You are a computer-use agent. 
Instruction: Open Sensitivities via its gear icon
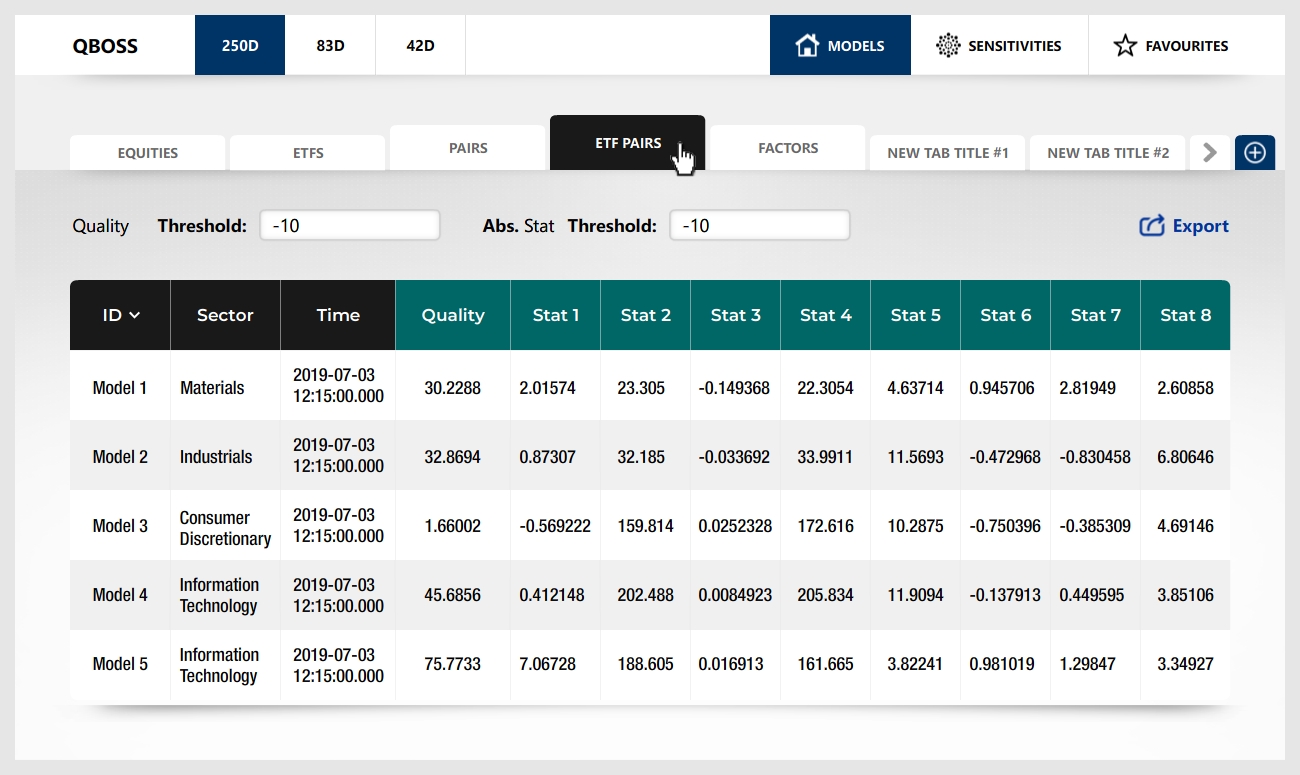coord(947,46)
